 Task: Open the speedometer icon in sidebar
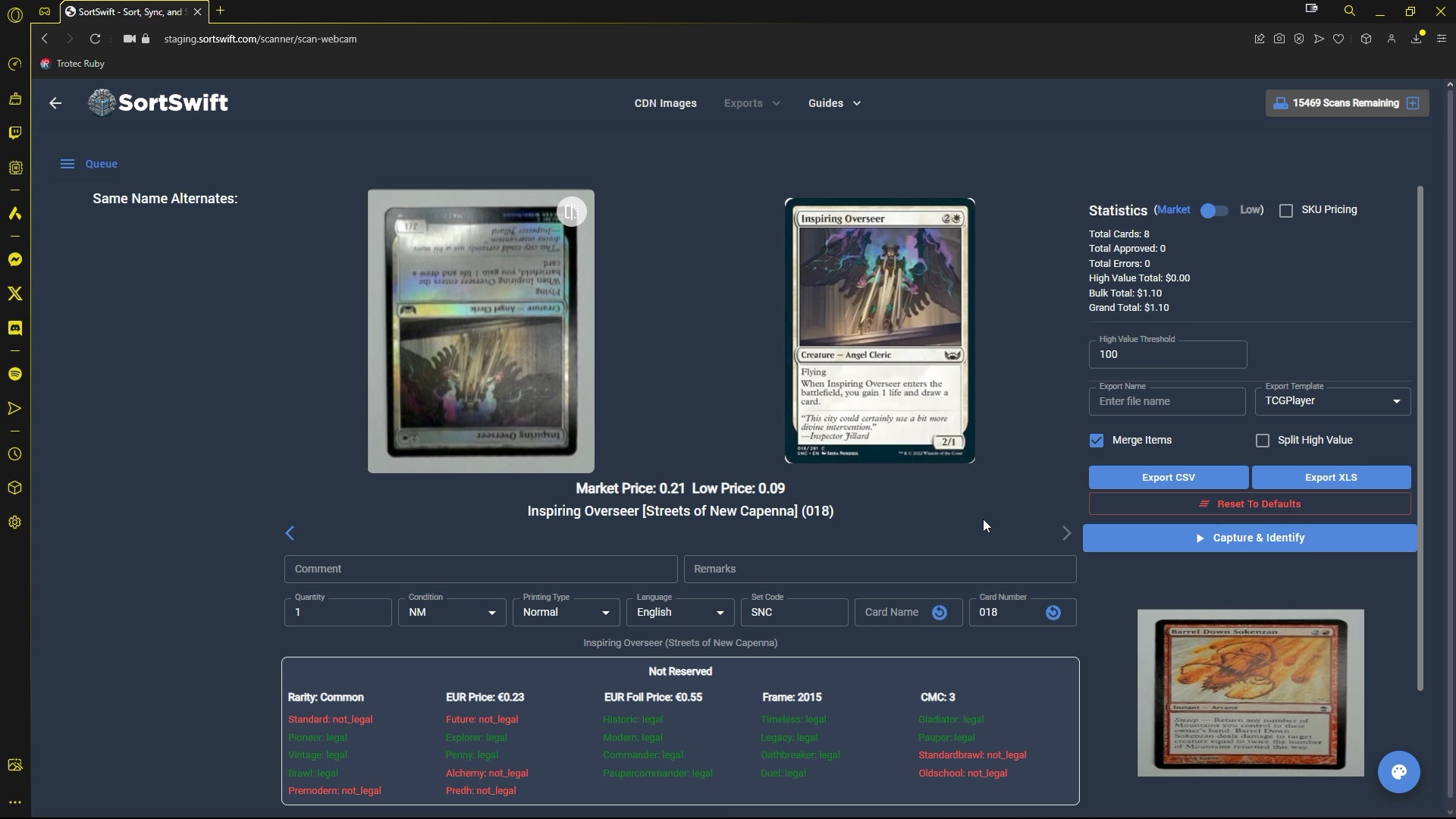pos(14,64)
